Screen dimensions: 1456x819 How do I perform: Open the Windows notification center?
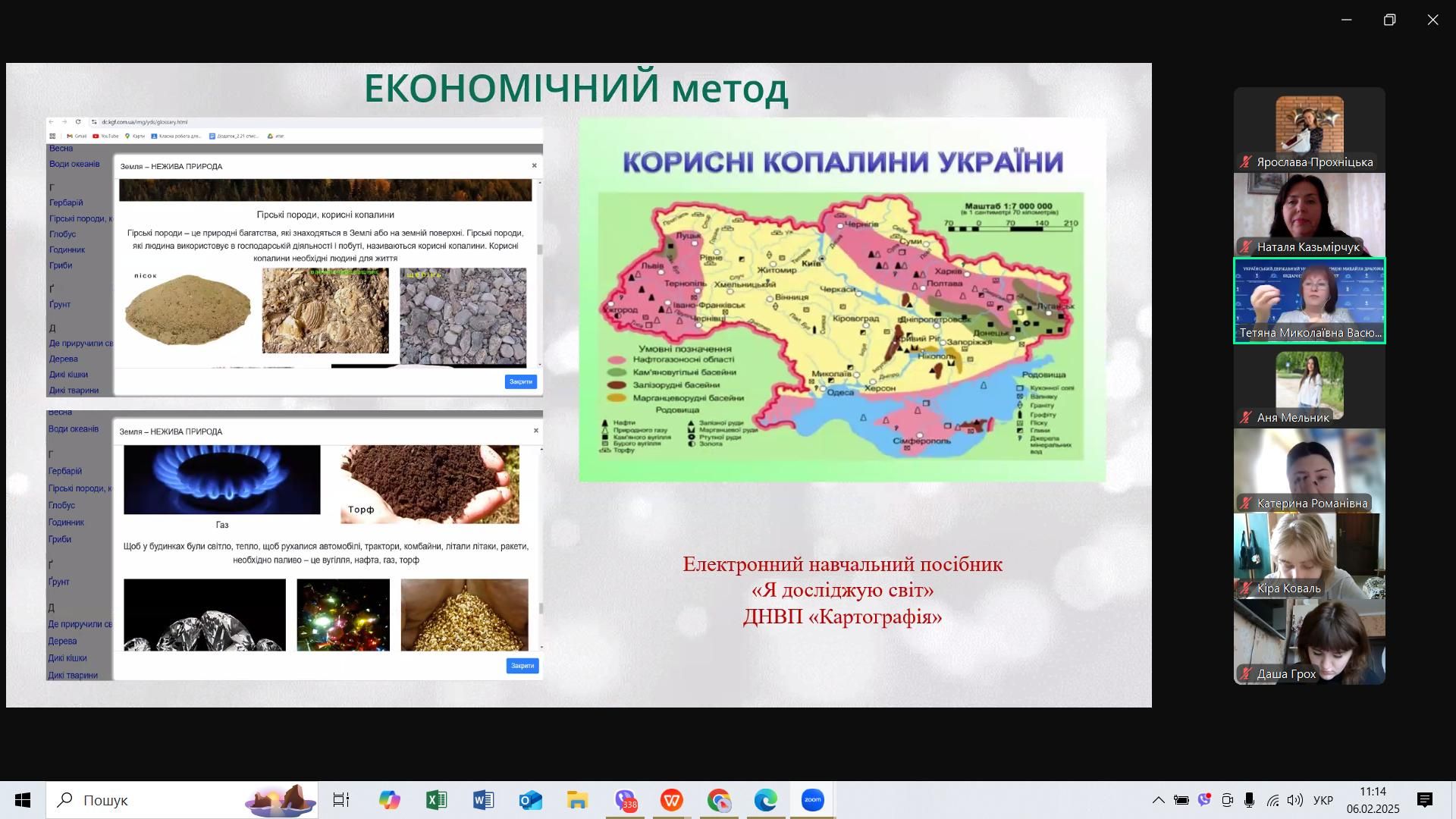point(1425,800)
